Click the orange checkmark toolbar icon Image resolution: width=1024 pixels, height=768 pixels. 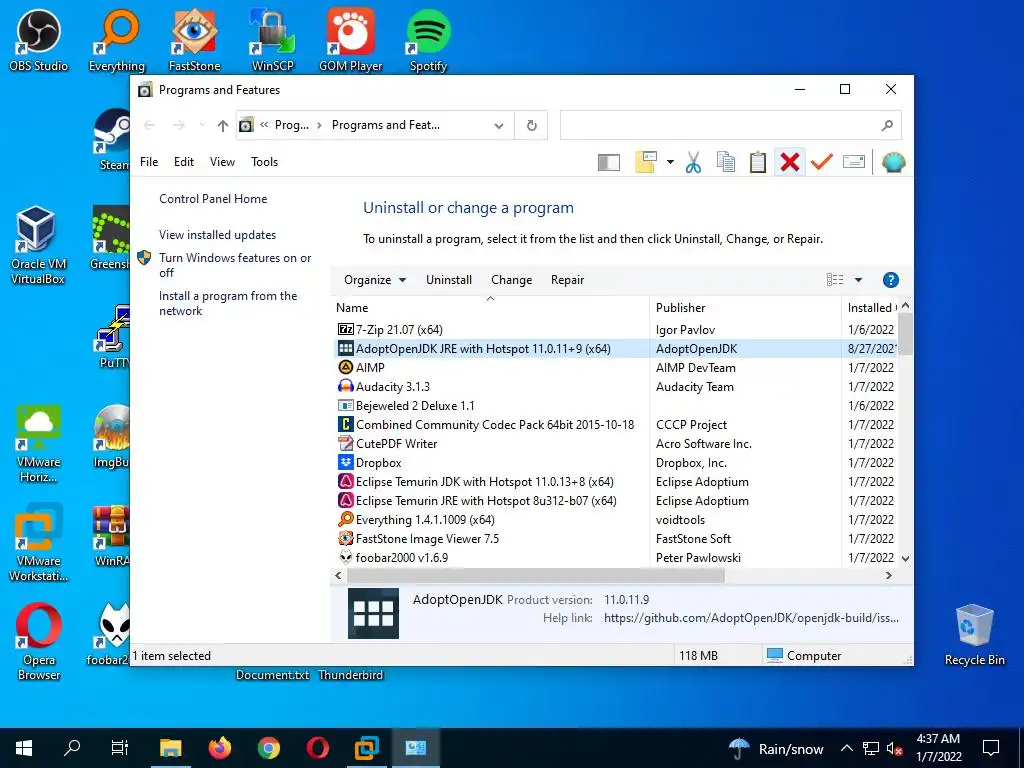click(x=822, y=162)
